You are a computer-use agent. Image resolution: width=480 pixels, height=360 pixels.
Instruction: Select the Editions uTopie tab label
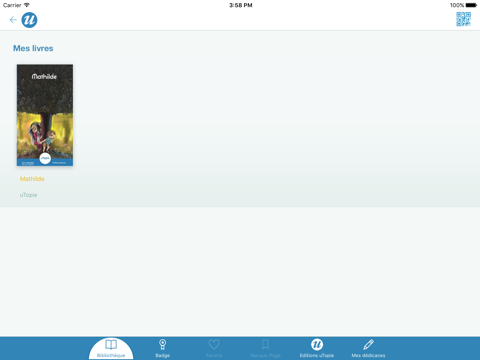(317, 356)
